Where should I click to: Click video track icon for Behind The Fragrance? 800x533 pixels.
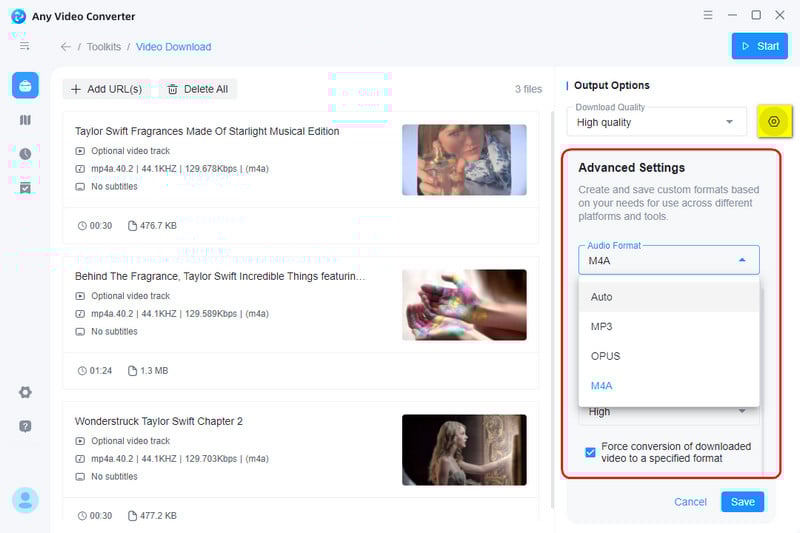click(80, 296)
